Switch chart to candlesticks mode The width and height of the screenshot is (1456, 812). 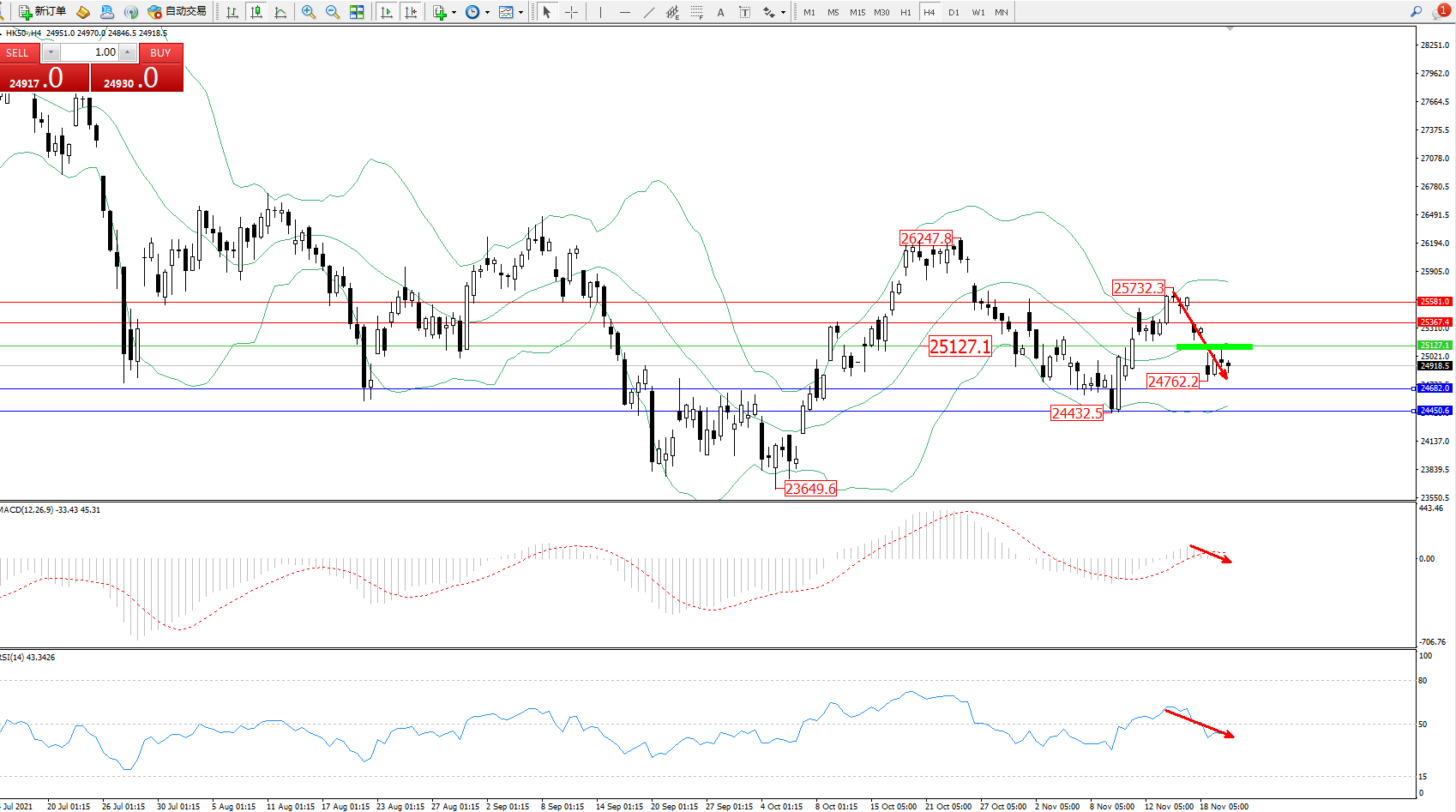pyautogui.click(x=256, y=12)
